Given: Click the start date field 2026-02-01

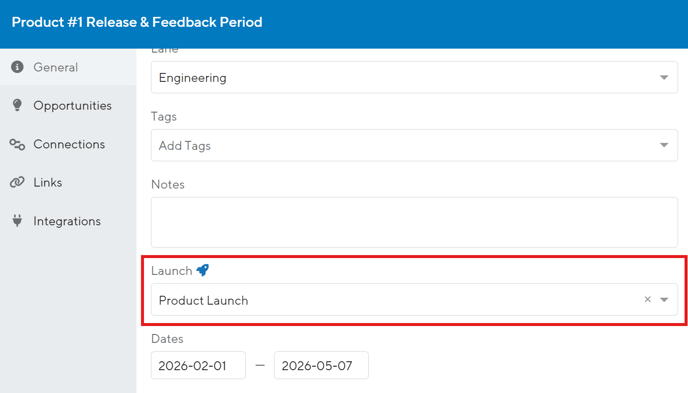Looking at the screenshot, I should point(198,365).
